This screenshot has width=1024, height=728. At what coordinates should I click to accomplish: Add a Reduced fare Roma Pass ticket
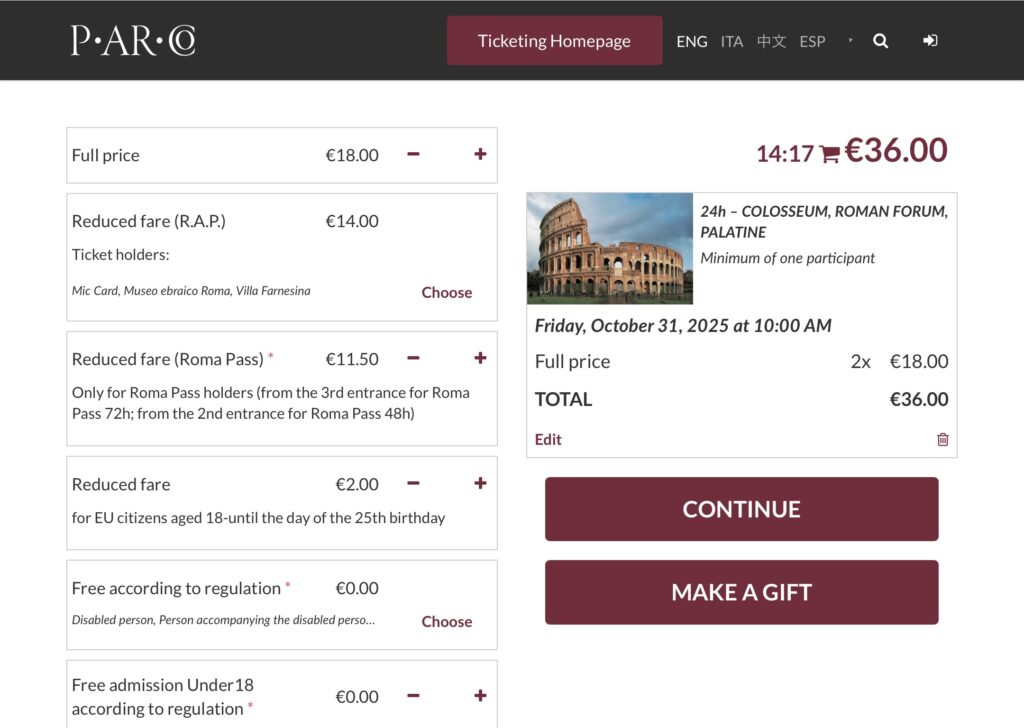[x=480, y=358]
